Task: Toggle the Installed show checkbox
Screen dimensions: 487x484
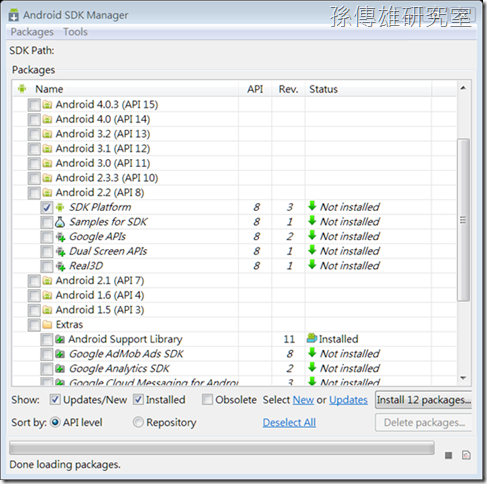Action: coord(138,399)
